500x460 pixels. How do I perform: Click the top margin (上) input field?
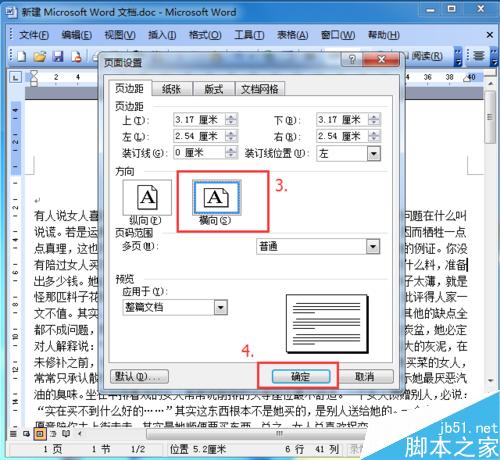pyautogui.click(x=199, y=119)
